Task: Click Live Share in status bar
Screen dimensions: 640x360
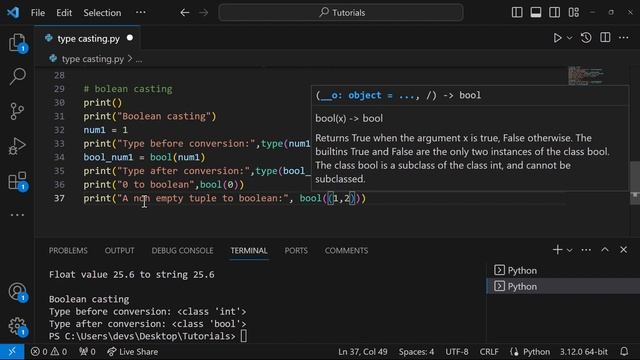Action: [132, 351]
